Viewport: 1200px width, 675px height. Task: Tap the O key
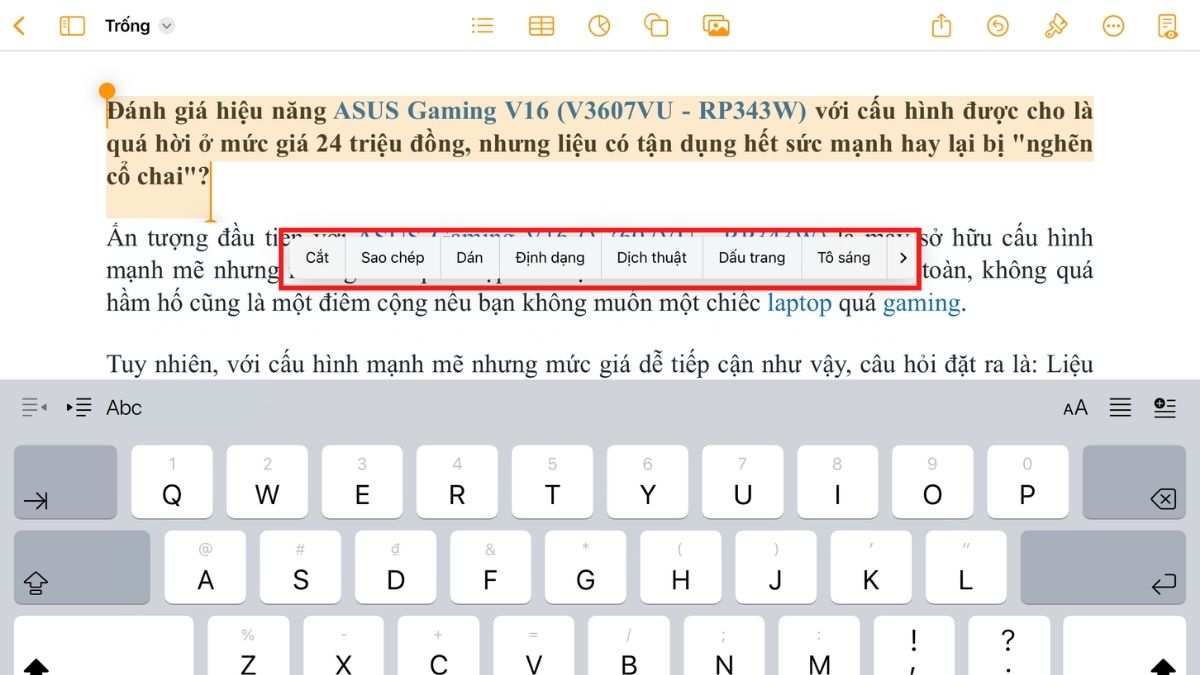click(x=932, y=482)
